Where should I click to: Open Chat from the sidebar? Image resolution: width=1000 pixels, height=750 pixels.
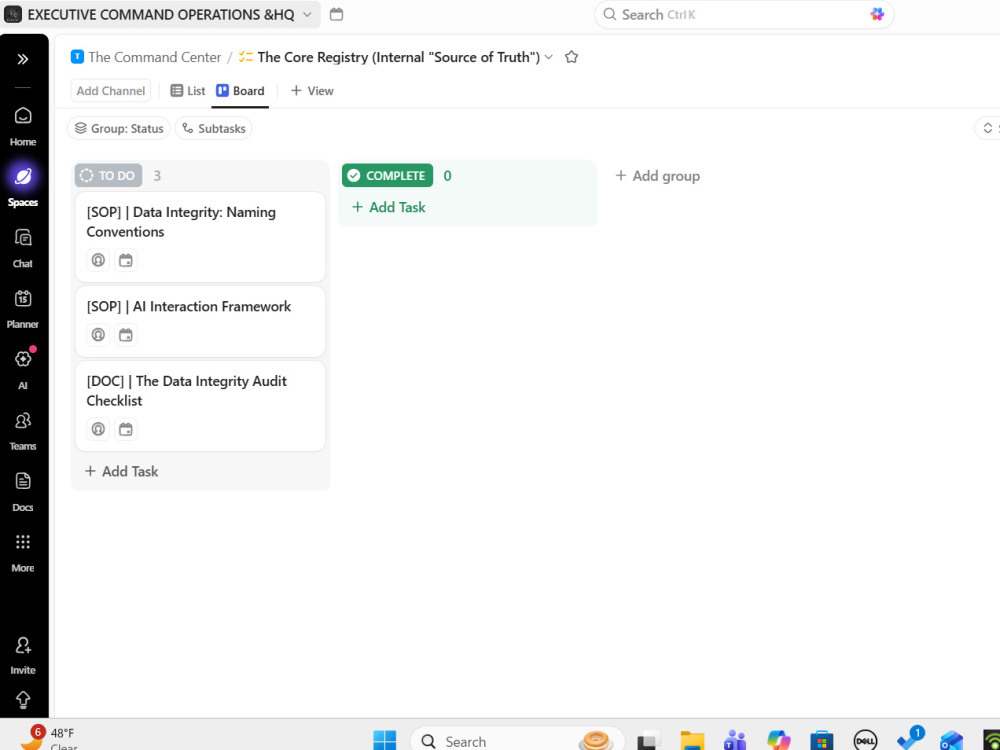point(23,248)
